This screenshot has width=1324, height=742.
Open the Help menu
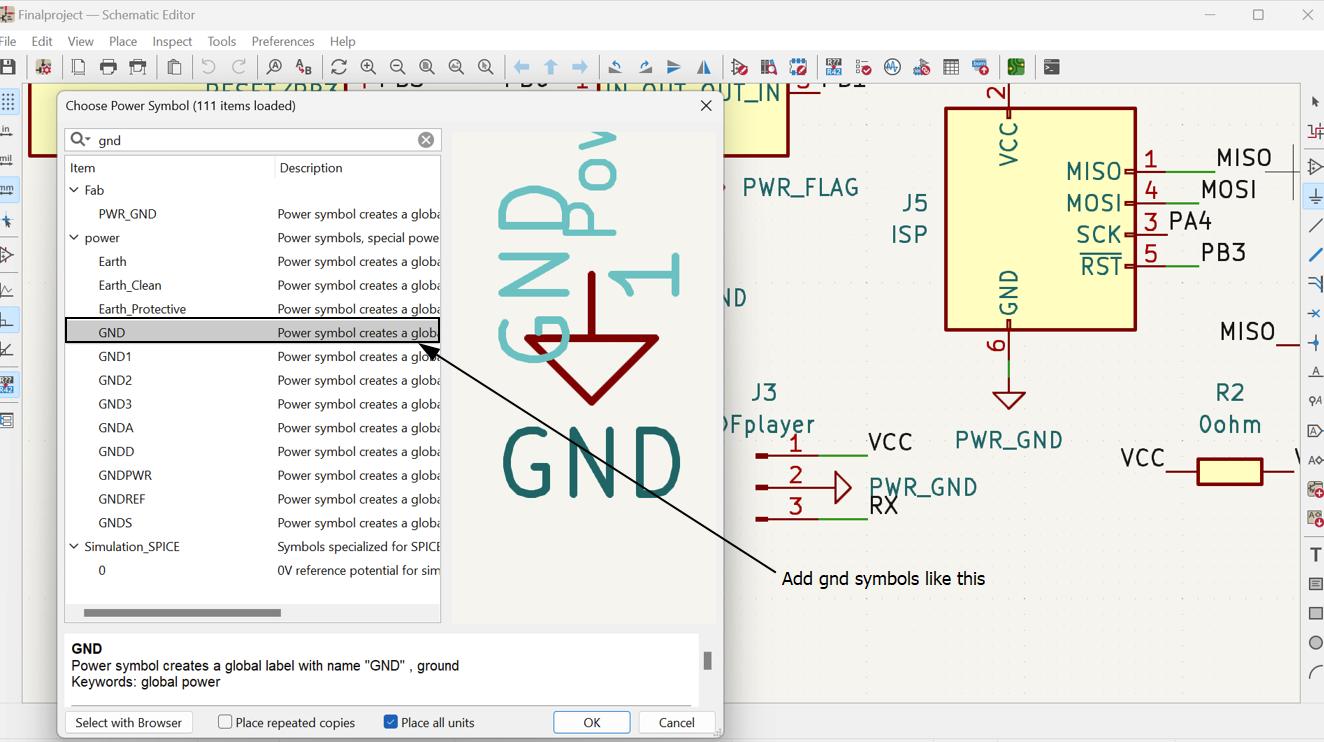coord(342,41)
